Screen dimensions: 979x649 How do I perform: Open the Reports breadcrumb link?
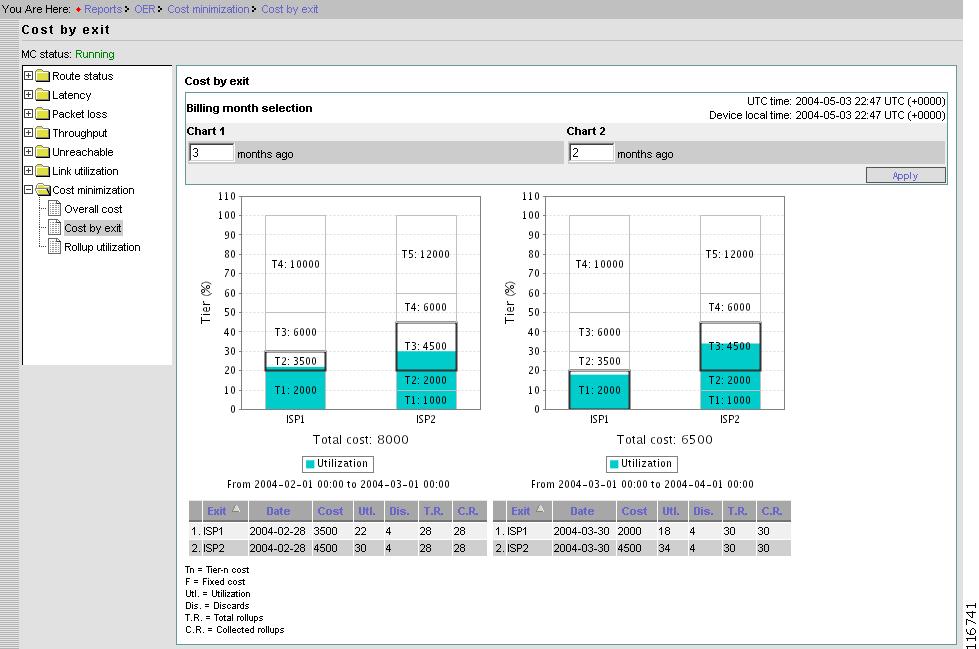(104, 8)
